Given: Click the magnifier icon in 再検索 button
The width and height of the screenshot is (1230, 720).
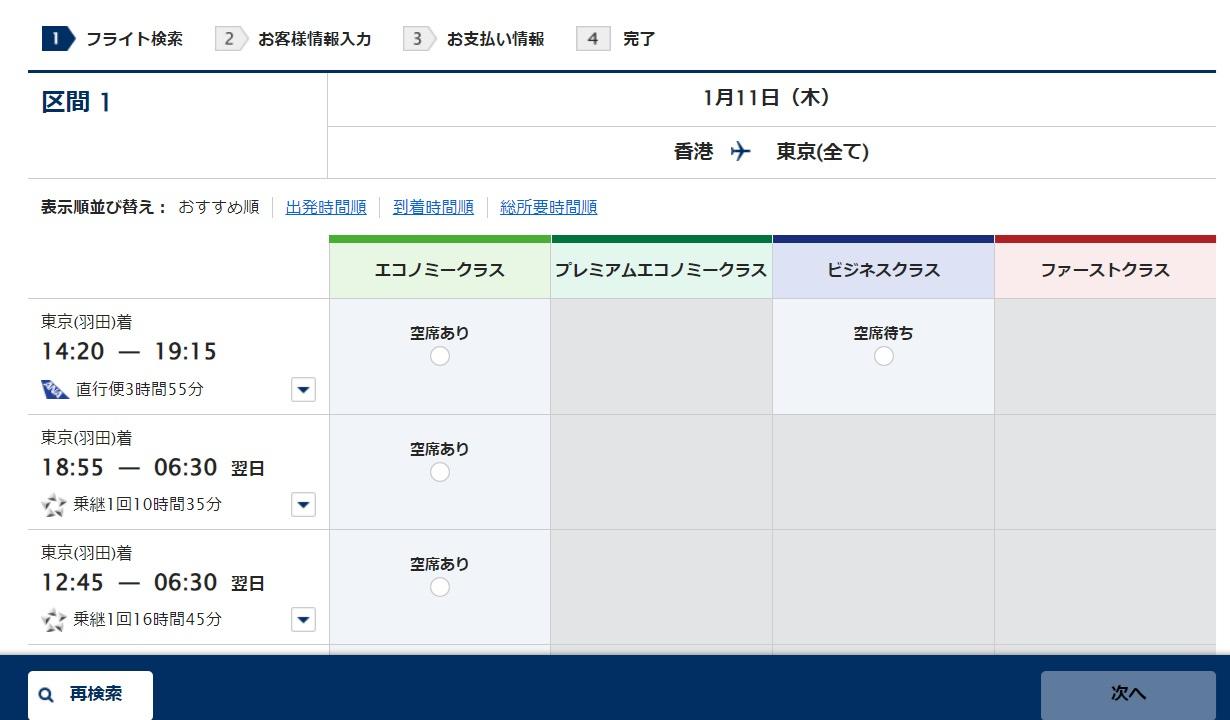Looking at the screenshot, I should click(x=47, y=695).
